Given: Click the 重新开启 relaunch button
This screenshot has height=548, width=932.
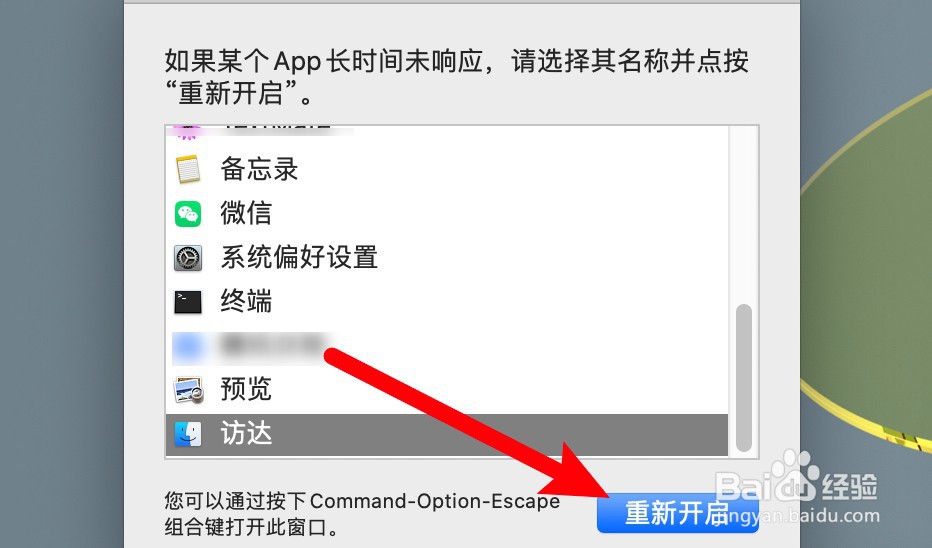Looking at the screenshot, I should pyautogui.click(x=678, y=514).
